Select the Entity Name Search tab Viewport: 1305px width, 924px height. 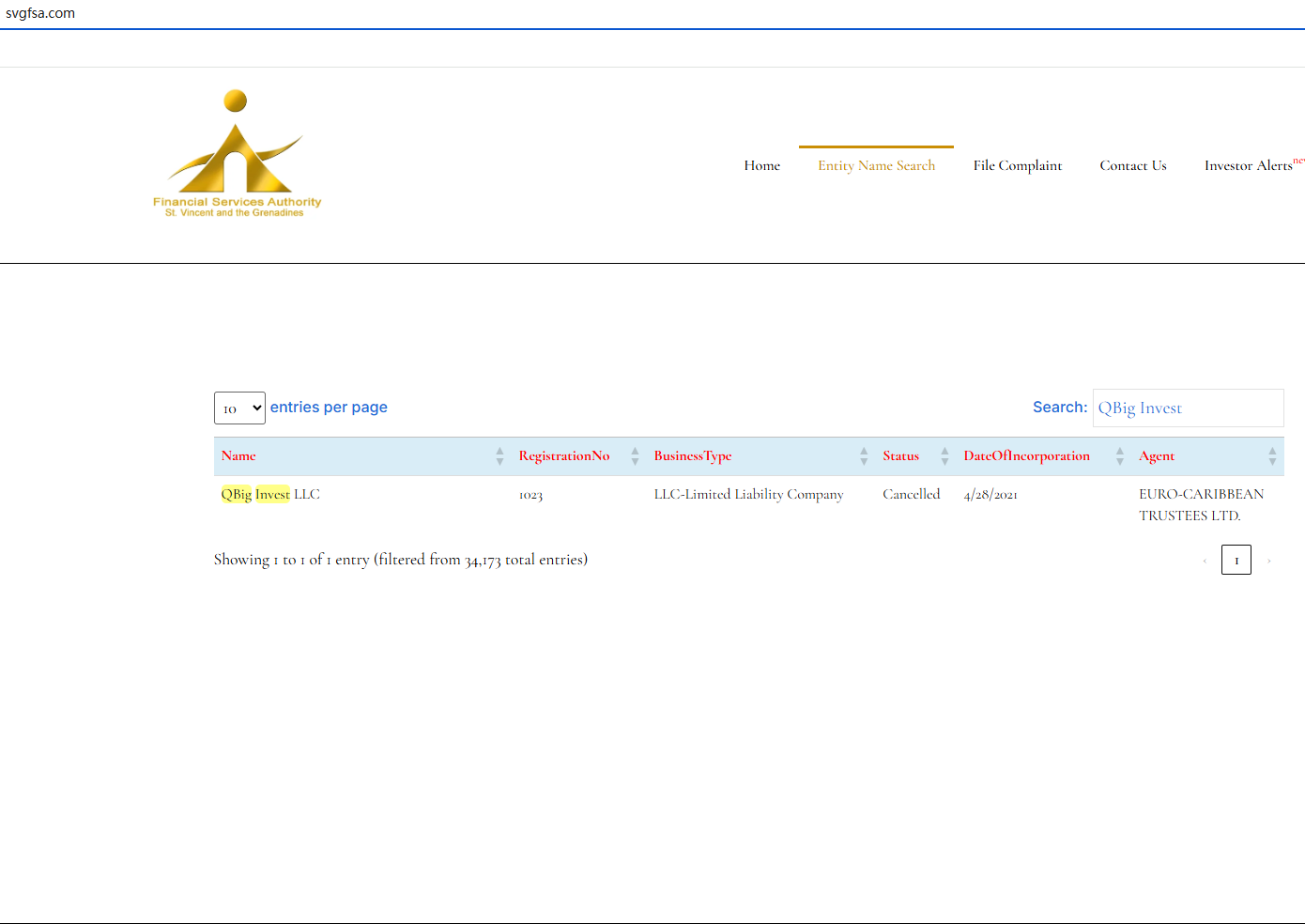point(876,165)
